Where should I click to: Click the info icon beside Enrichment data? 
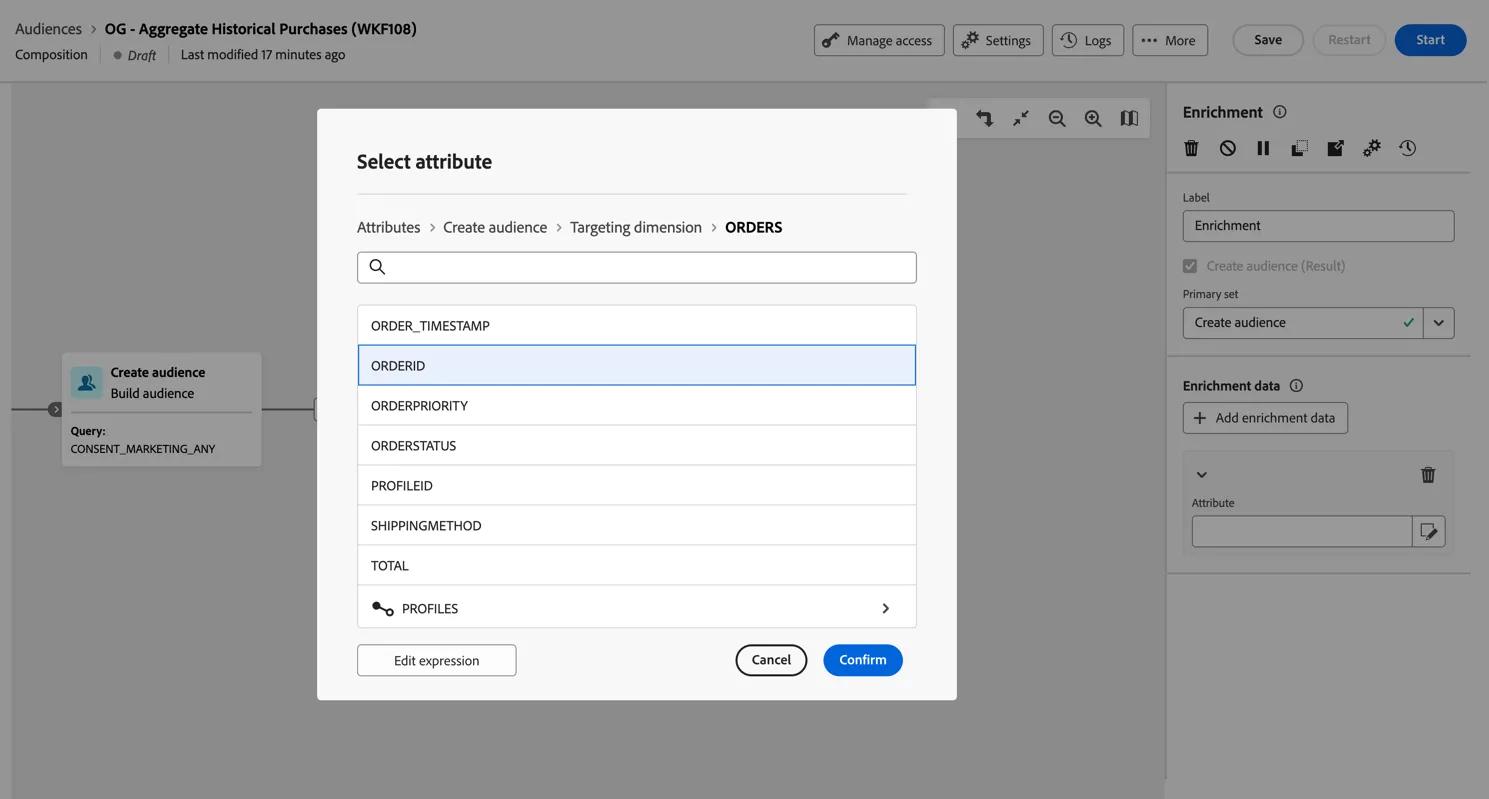(1296, 386)
